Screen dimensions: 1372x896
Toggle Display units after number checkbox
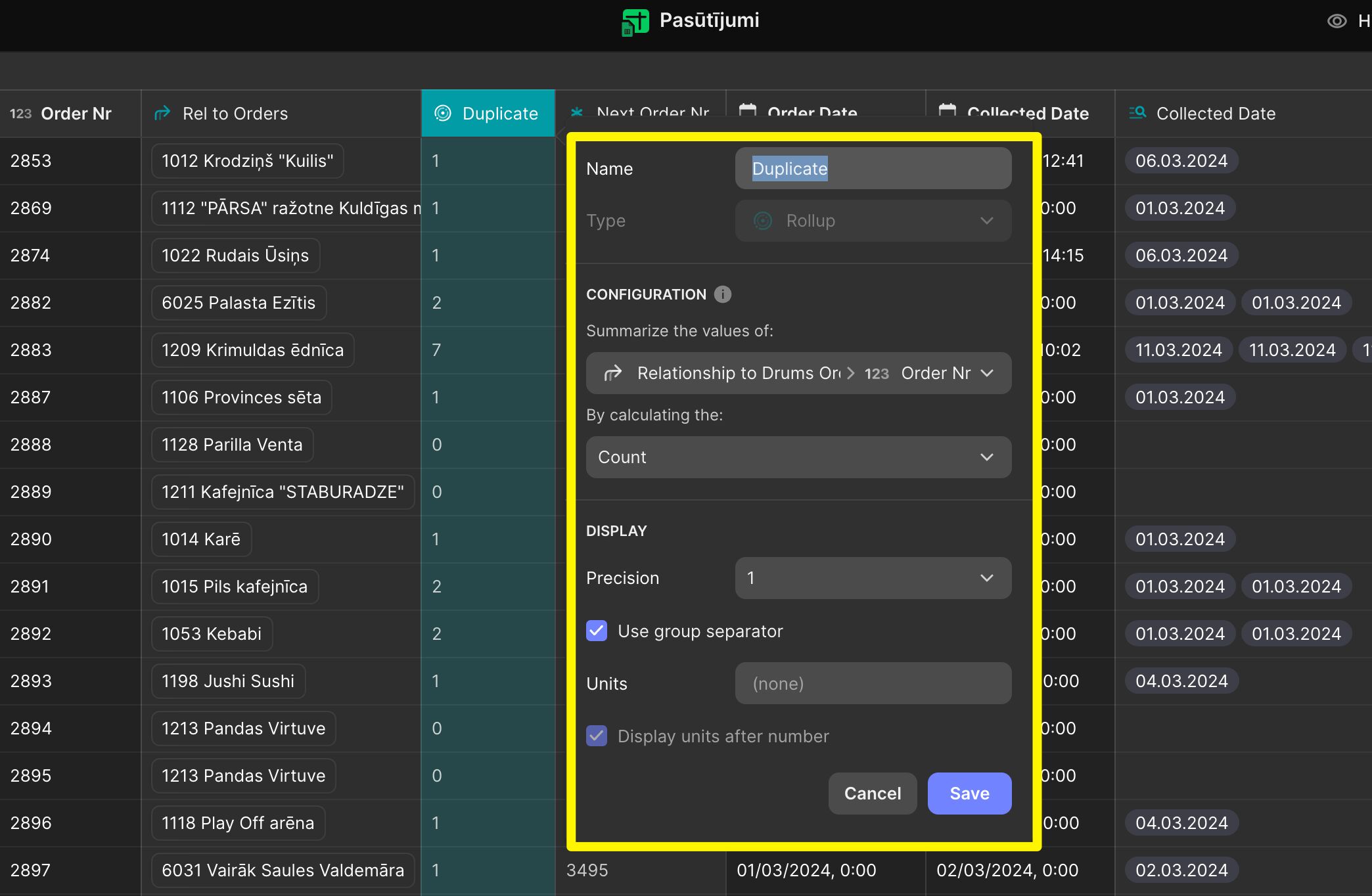(x=597, y=736)
